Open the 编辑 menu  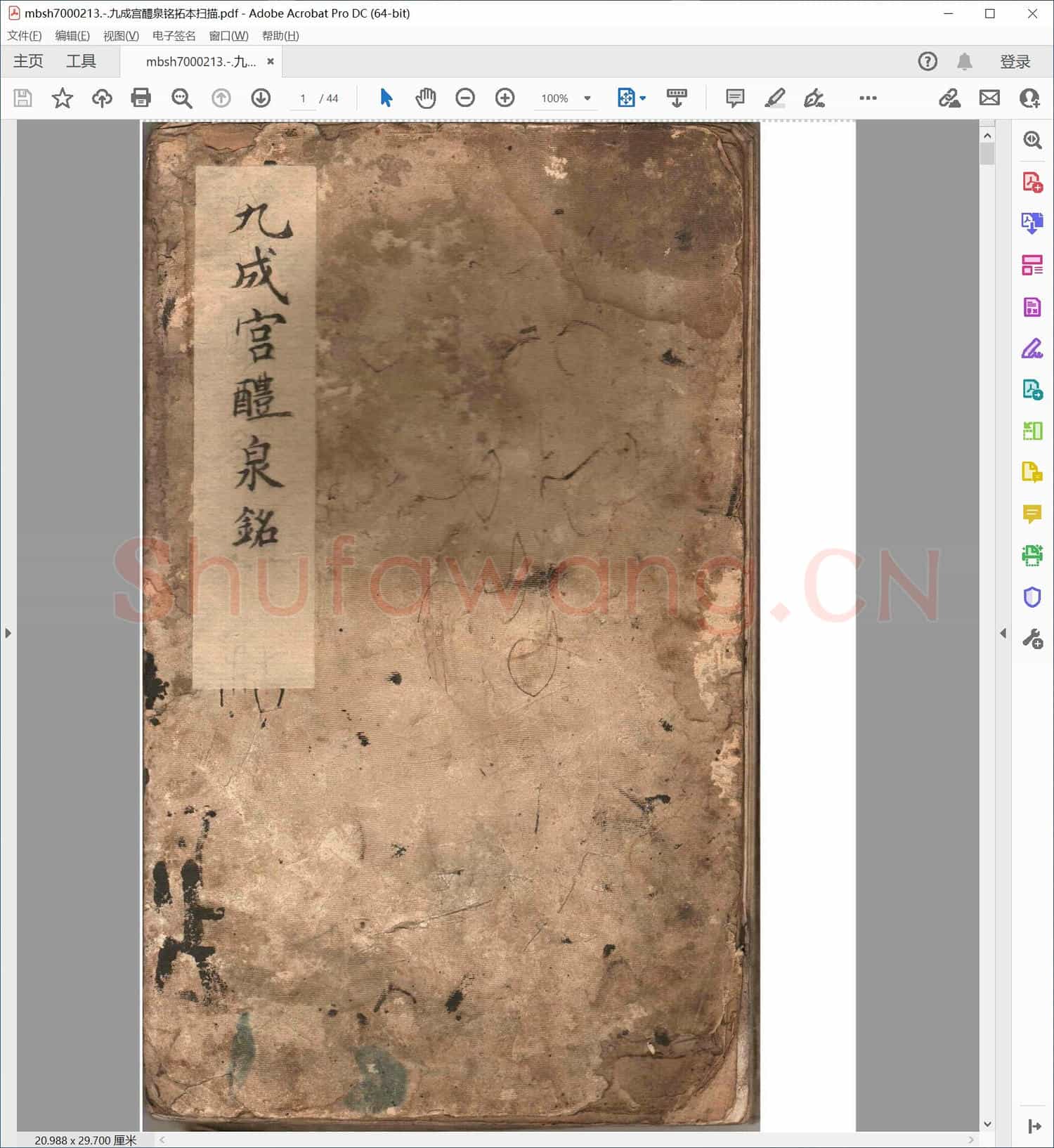pos(72,36)
